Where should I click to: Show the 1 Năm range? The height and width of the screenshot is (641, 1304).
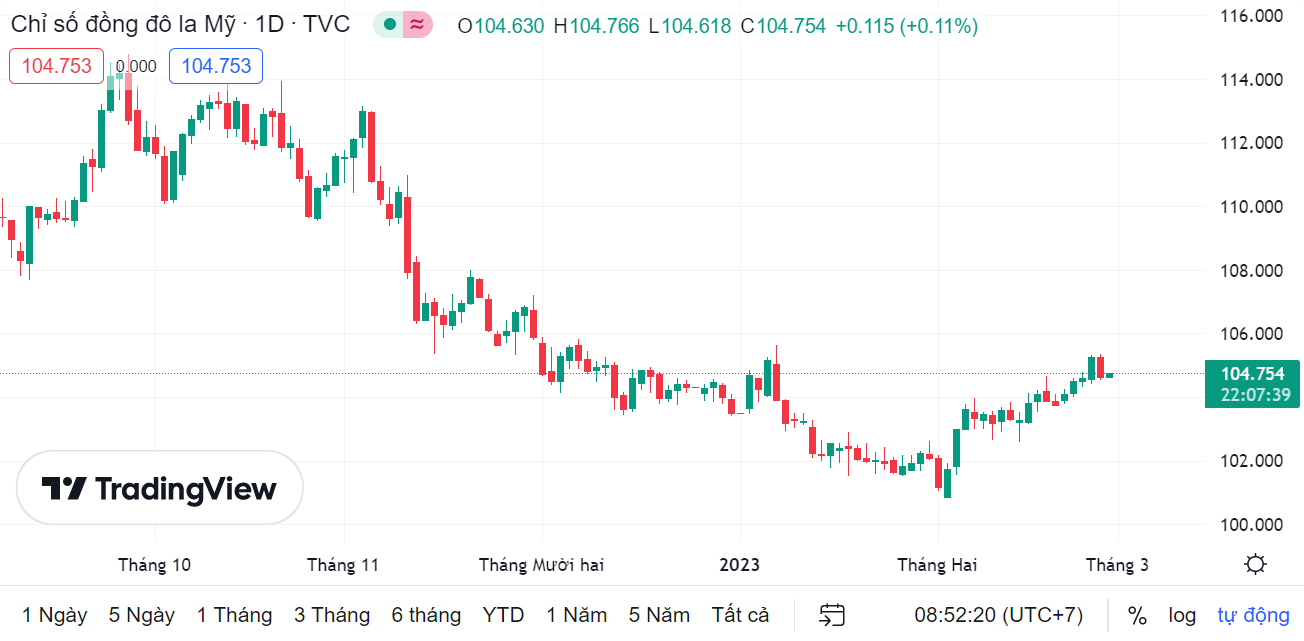[x=576, y=614]
